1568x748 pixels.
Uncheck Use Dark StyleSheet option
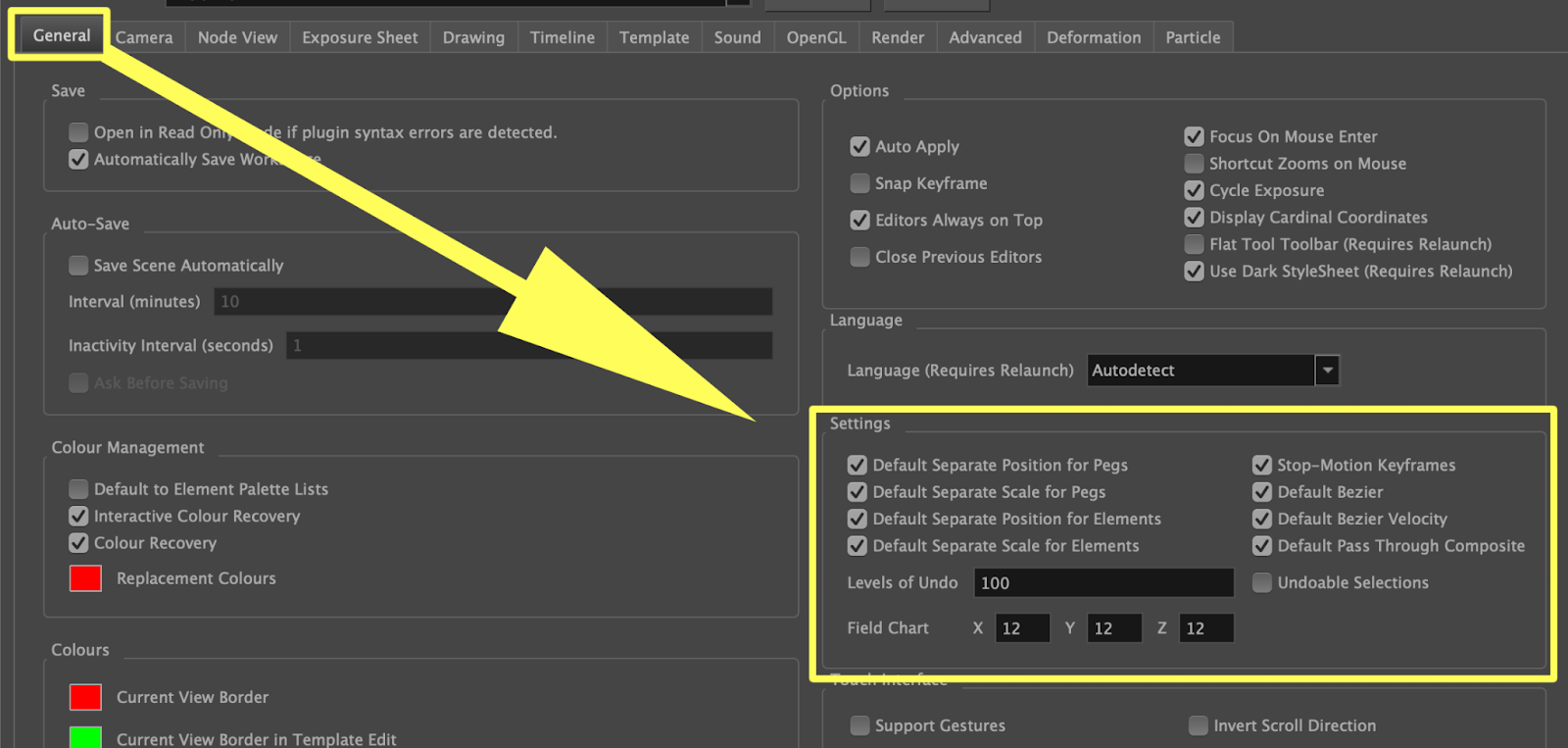pyautogui.click(x=1194, y=272)
